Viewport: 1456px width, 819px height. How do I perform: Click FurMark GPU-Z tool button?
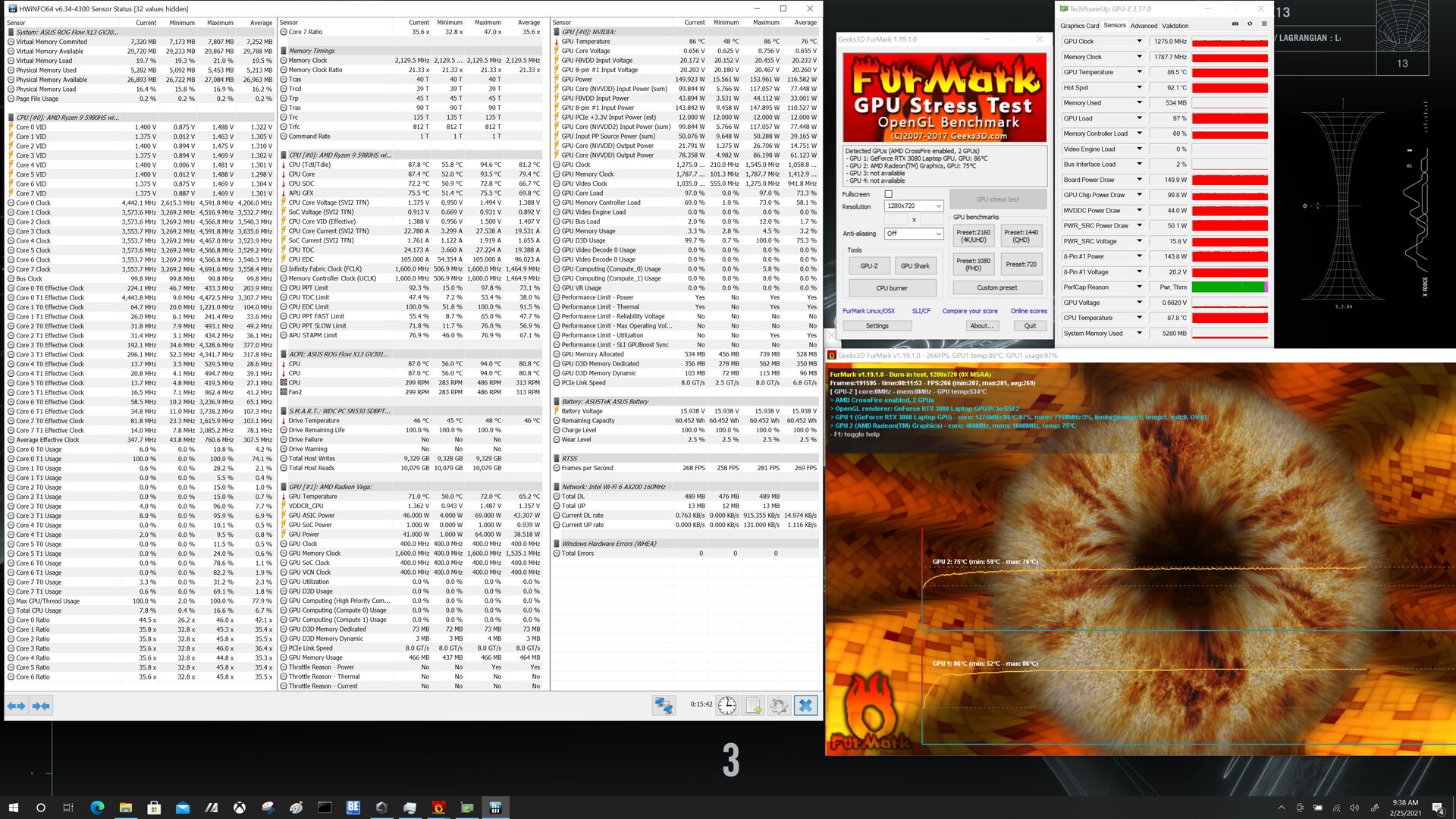click(868, 266)
